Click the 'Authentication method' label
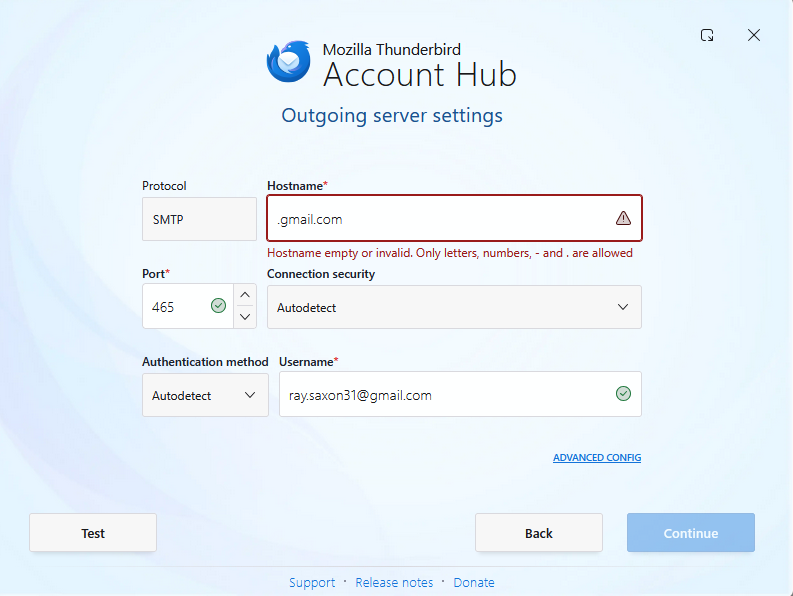The width and height of the screenshot is (793, 596). 205,362
